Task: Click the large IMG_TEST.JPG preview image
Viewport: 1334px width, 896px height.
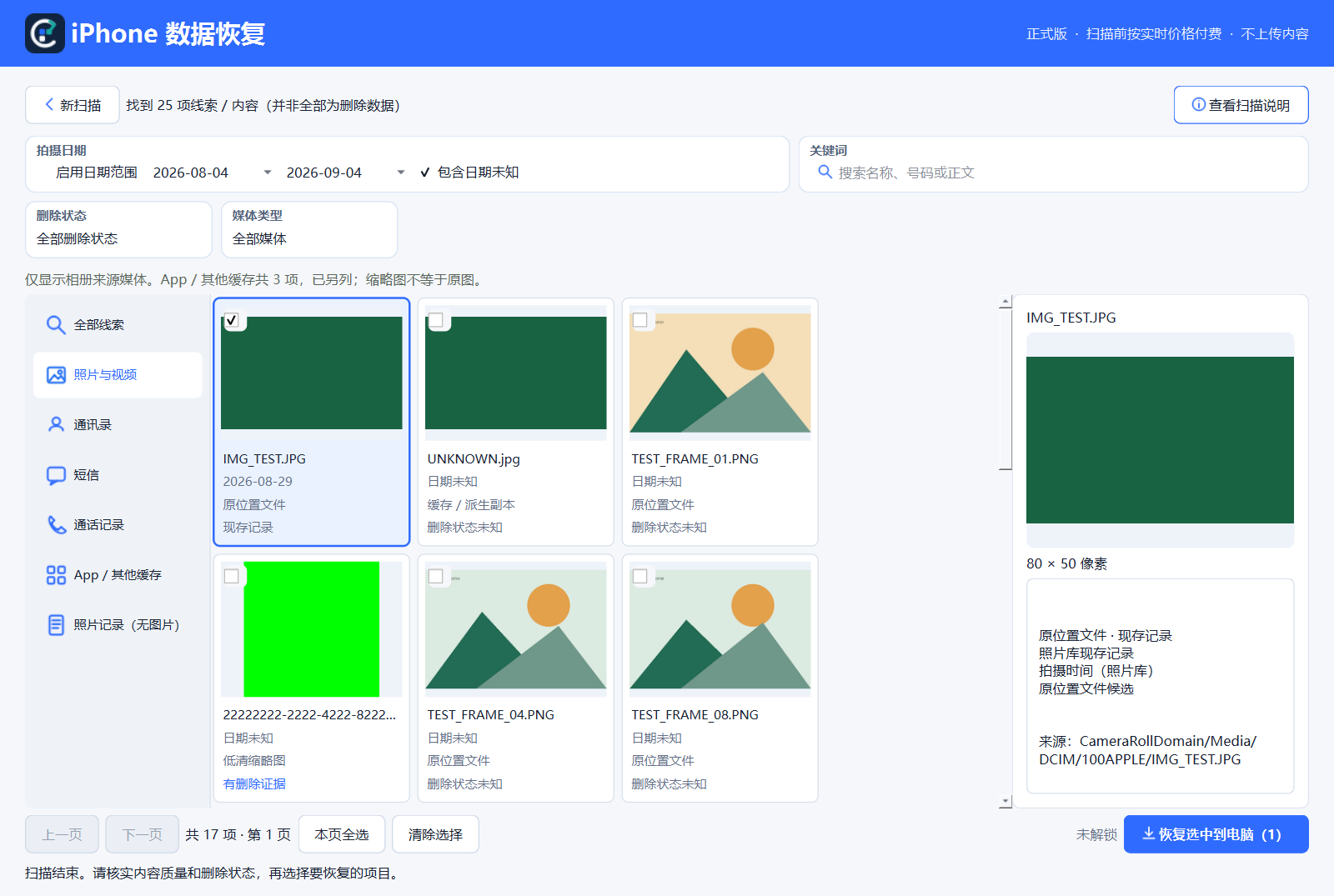Action: point(1160,440)
